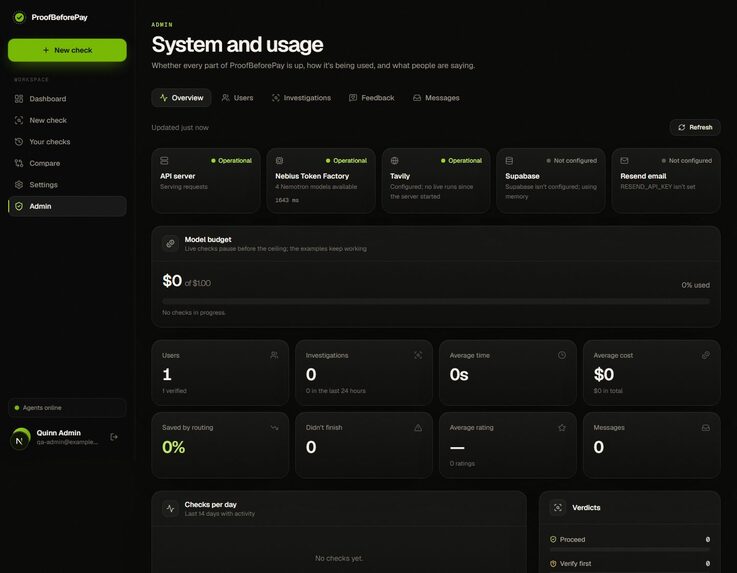Viewport: 737px width, 573px height.
Task: Click the Average cost link icon
Action: tap(706, 355)
